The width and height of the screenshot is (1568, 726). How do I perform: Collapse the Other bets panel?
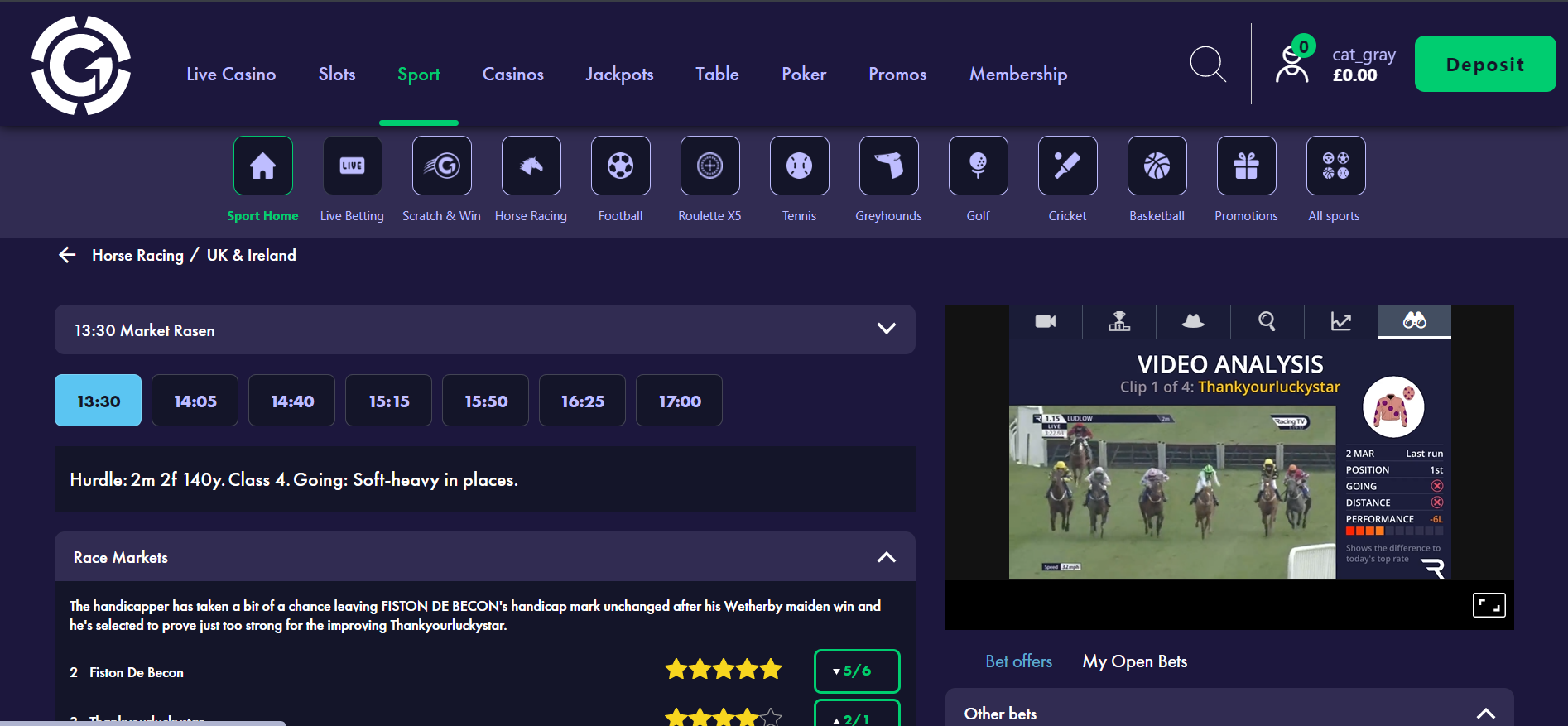click(x=1486, y=714)
